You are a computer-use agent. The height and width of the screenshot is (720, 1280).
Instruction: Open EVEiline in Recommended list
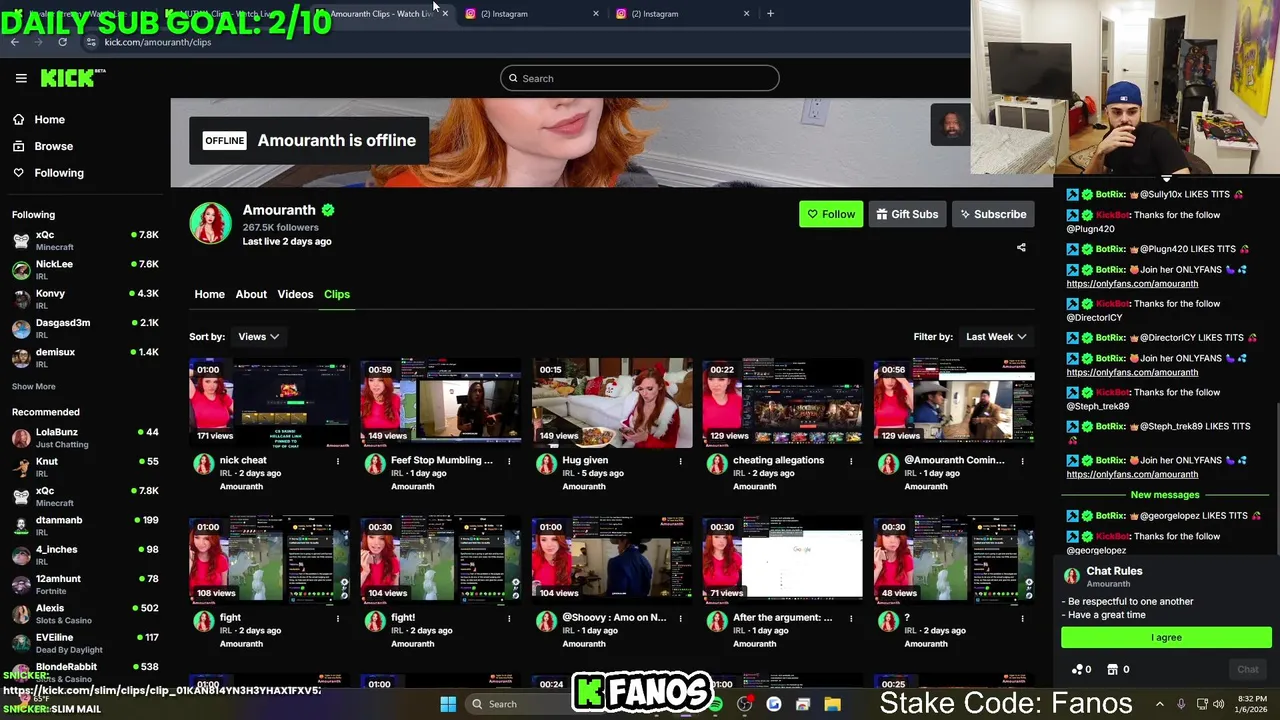point(85,642)
